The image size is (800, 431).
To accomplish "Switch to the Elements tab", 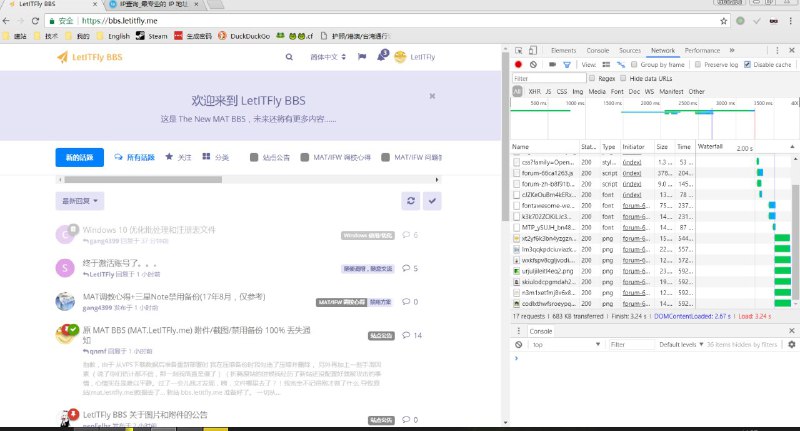I will tap(563, 50).
